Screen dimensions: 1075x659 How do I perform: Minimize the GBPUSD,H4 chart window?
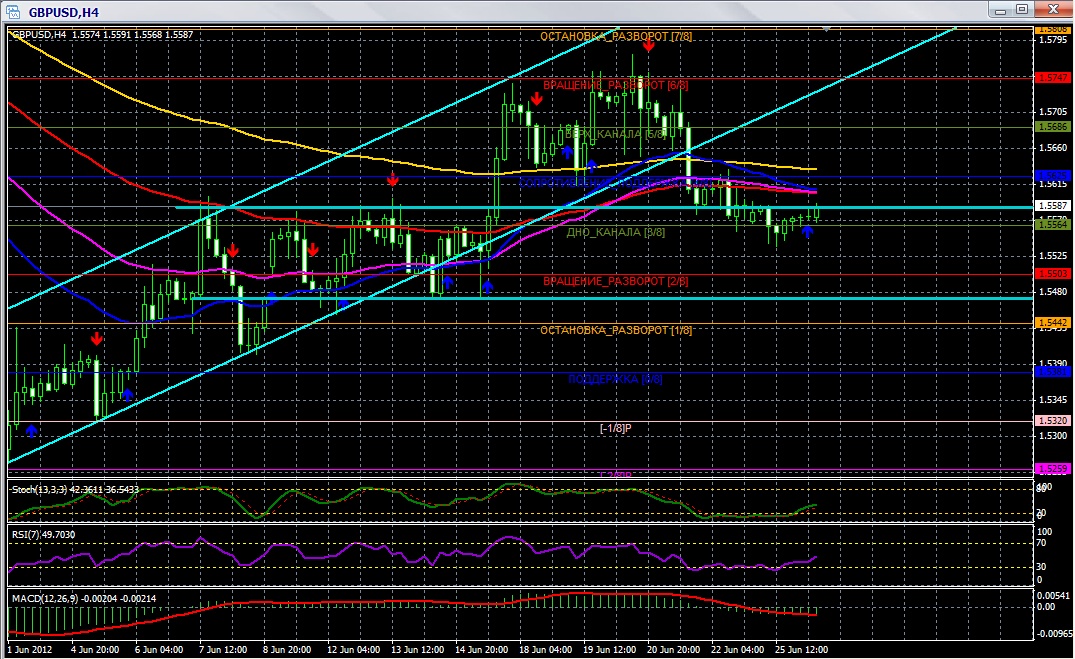(1000, 10)
